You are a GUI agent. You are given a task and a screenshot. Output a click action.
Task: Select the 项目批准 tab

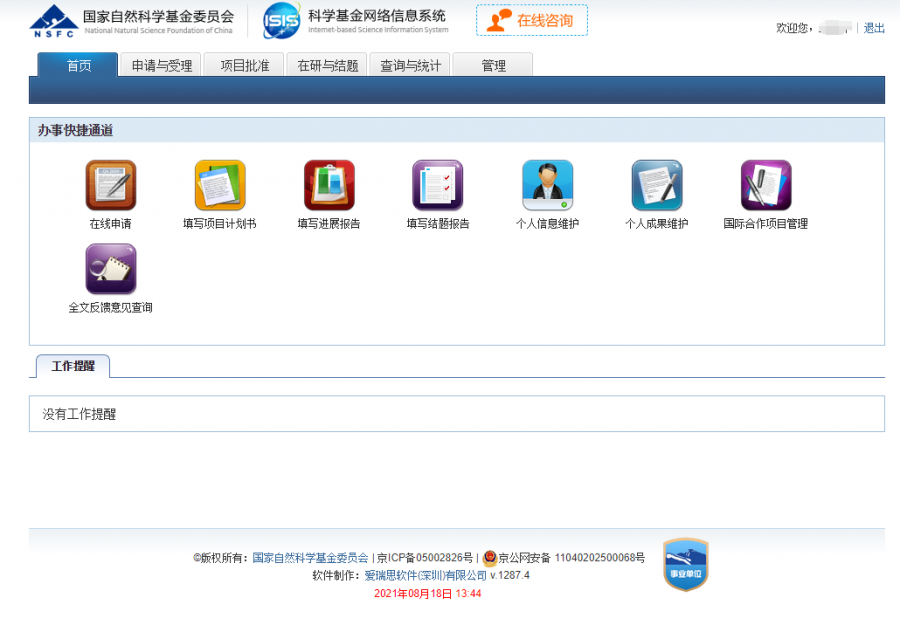[x=244, y=66]
